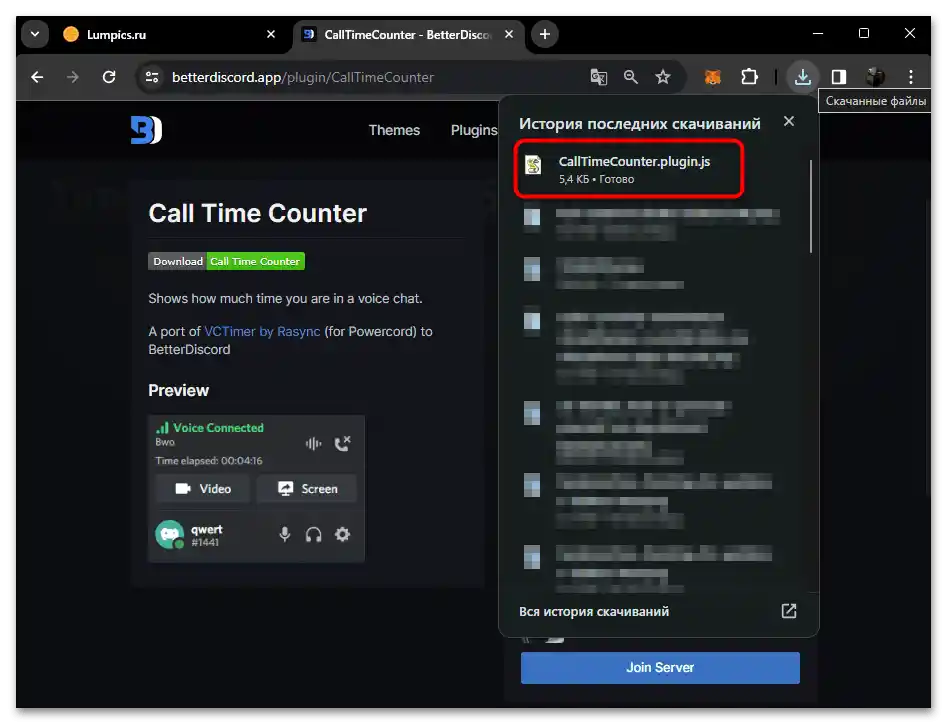Open Chrome three-dot menu
Image resolution: width=947 pixels, height=724 pixels.
click(x=911, y=77)
